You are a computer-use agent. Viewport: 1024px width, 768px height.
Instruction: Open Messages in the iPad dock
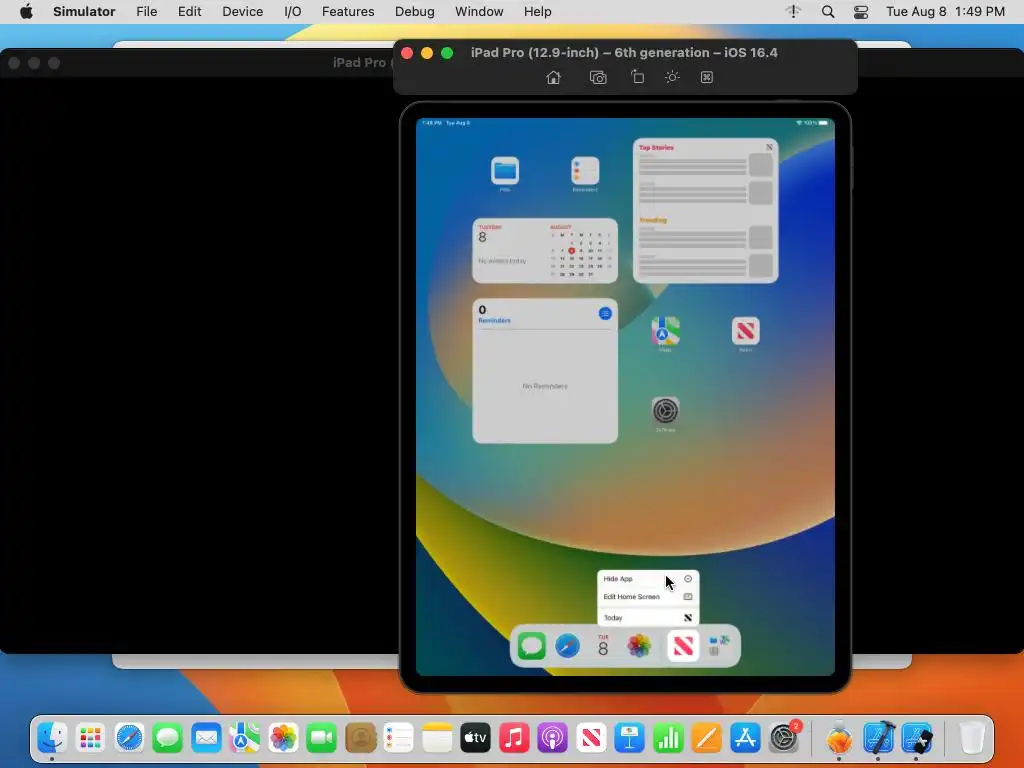tap(532, 647)
